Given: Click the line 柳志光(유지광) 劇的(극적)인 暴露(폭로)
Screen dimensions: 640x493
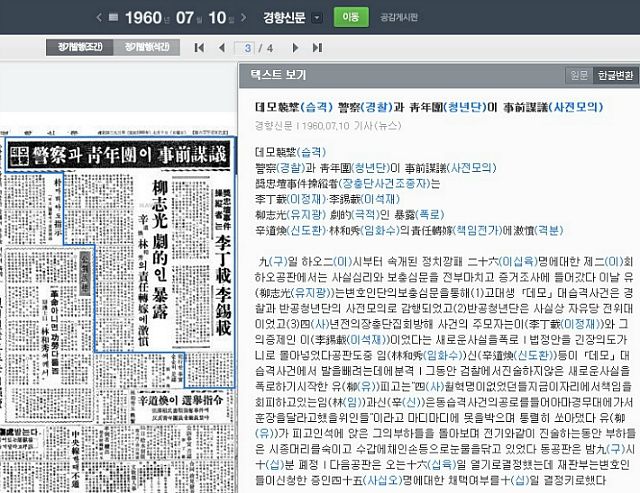Looking at the screenshot, I should [x=349, y=215].
